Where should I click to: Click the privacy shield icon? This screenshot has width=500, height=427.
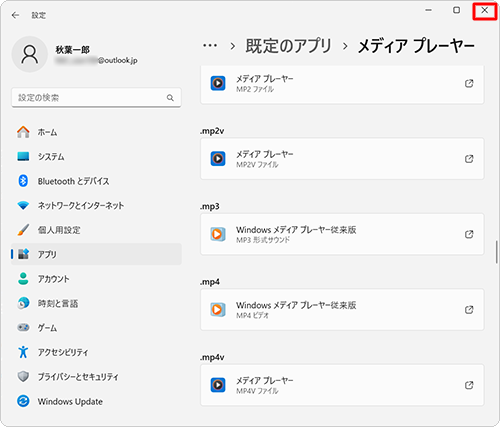tap(23, 377)
